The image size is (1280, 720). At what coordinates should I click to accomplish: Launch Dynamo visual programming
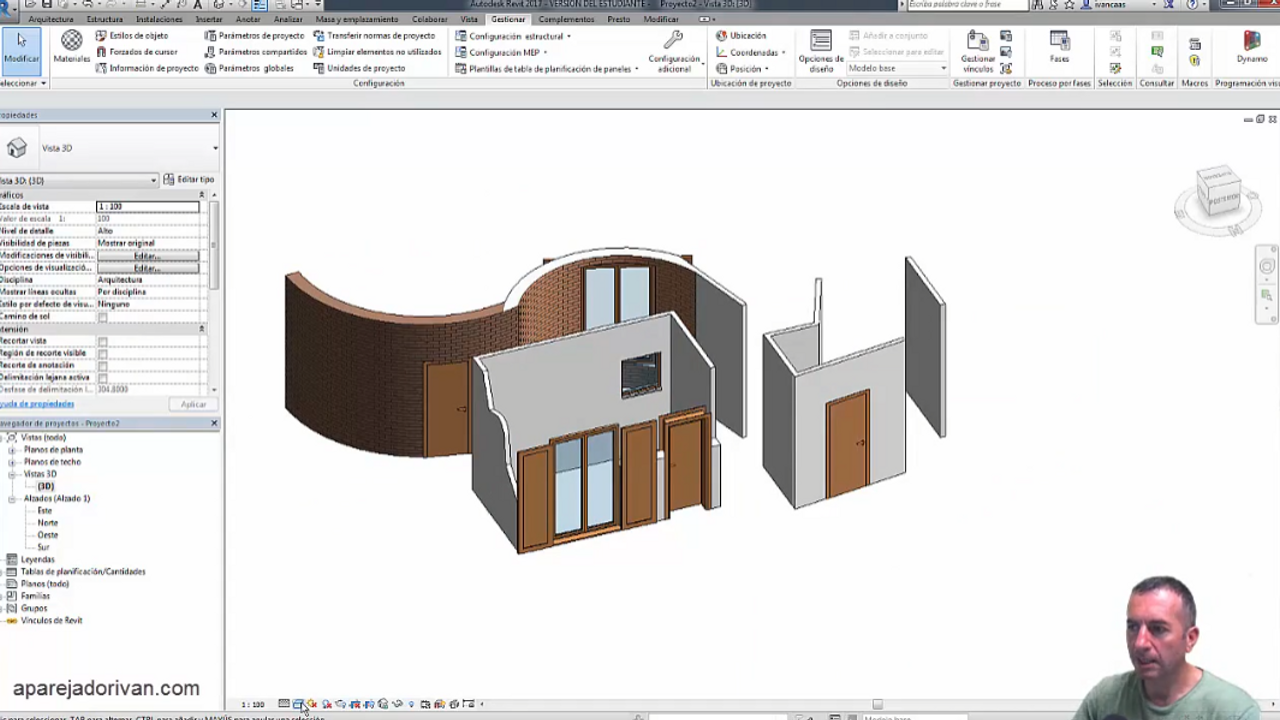click(1251, 46)
